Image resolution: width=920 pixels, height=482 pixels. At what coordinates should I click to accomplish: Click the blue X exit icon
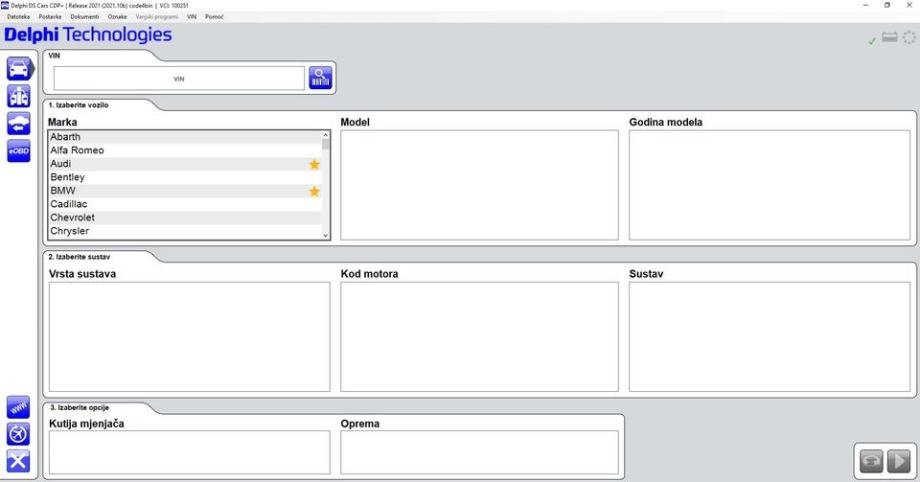pos(18,461)
